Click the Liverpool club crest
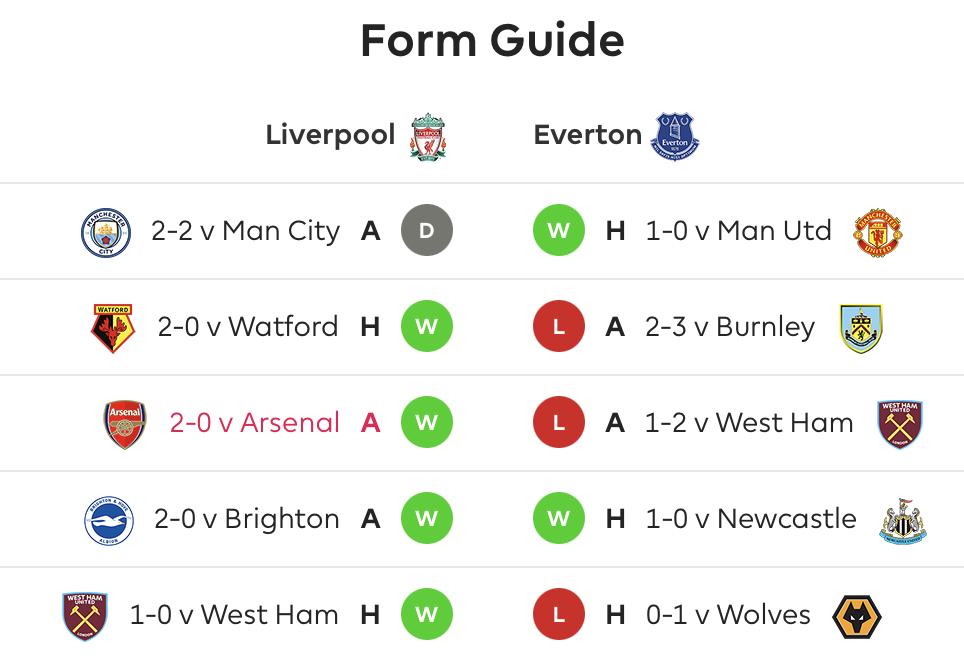964x662 pixels. [x=428, y=136]
